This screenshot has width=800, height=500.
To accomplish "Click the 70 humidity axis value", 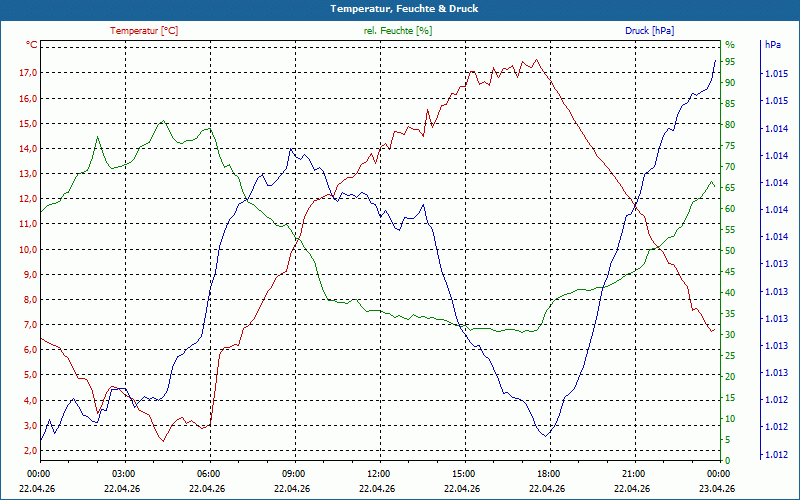I will pyautogui.click(x=730, y=167).
